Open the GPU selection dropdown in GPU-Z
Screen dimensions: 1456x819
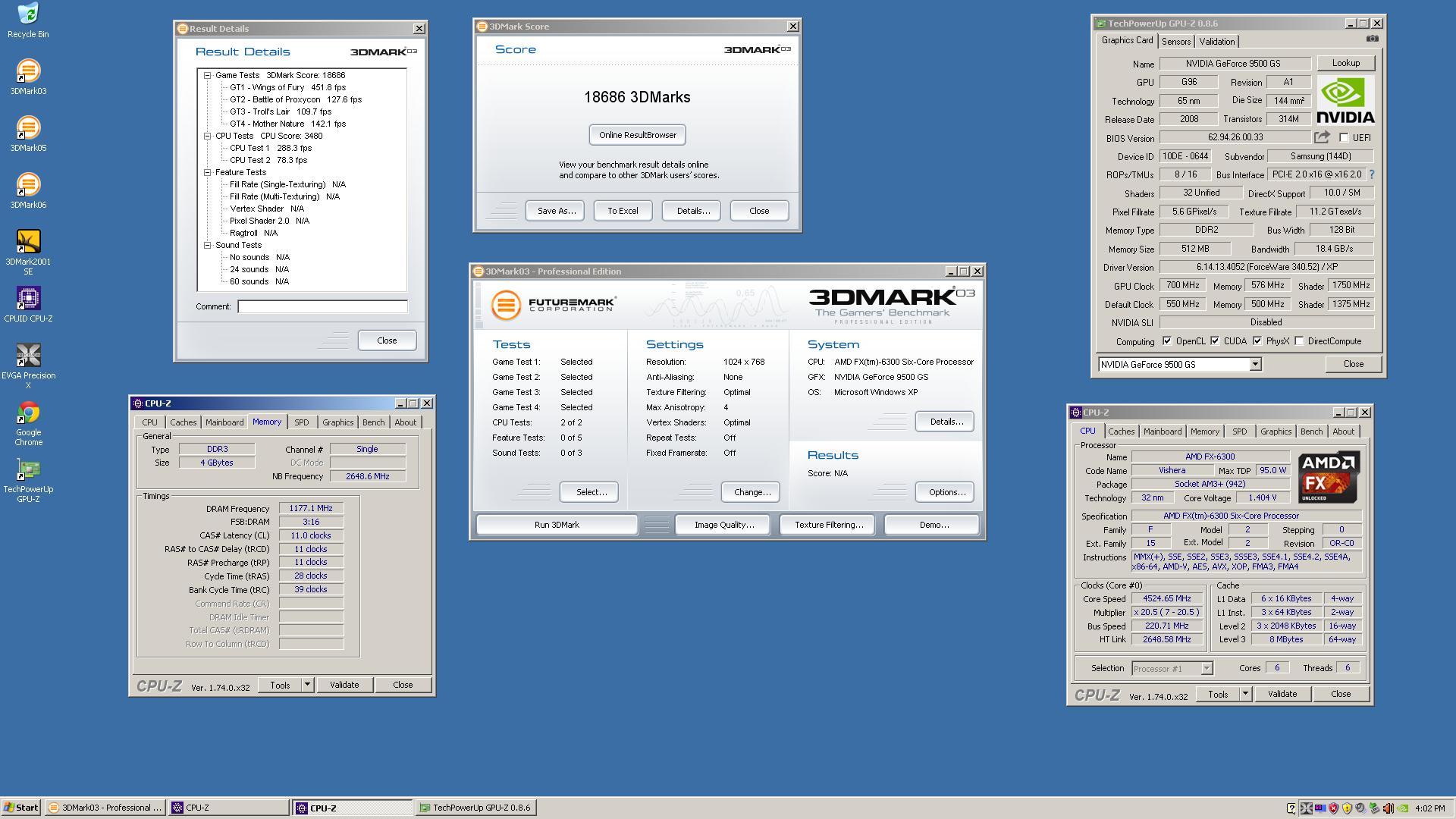[x=1255, y=365]
